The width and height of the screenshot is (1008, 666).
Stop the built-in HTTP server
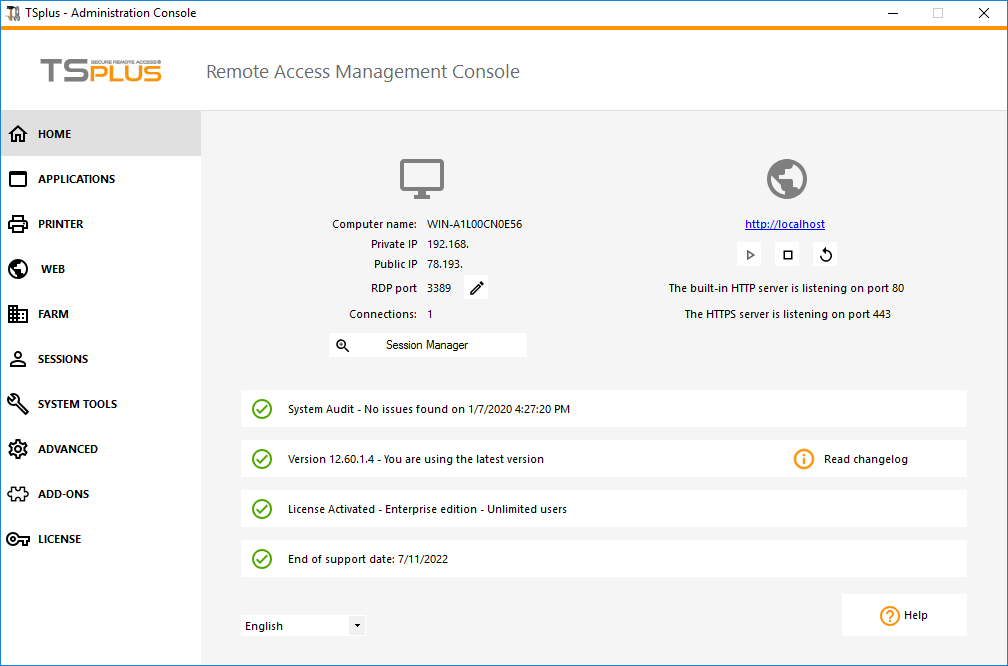coord(787,254)
